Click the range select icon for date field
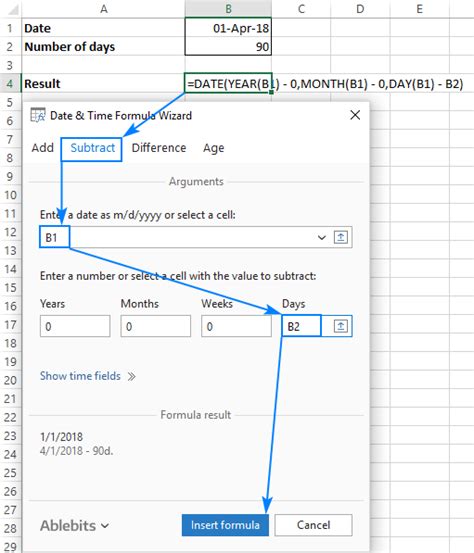The width and height of the screenshot is (474, 553). [x=340, y=237]
